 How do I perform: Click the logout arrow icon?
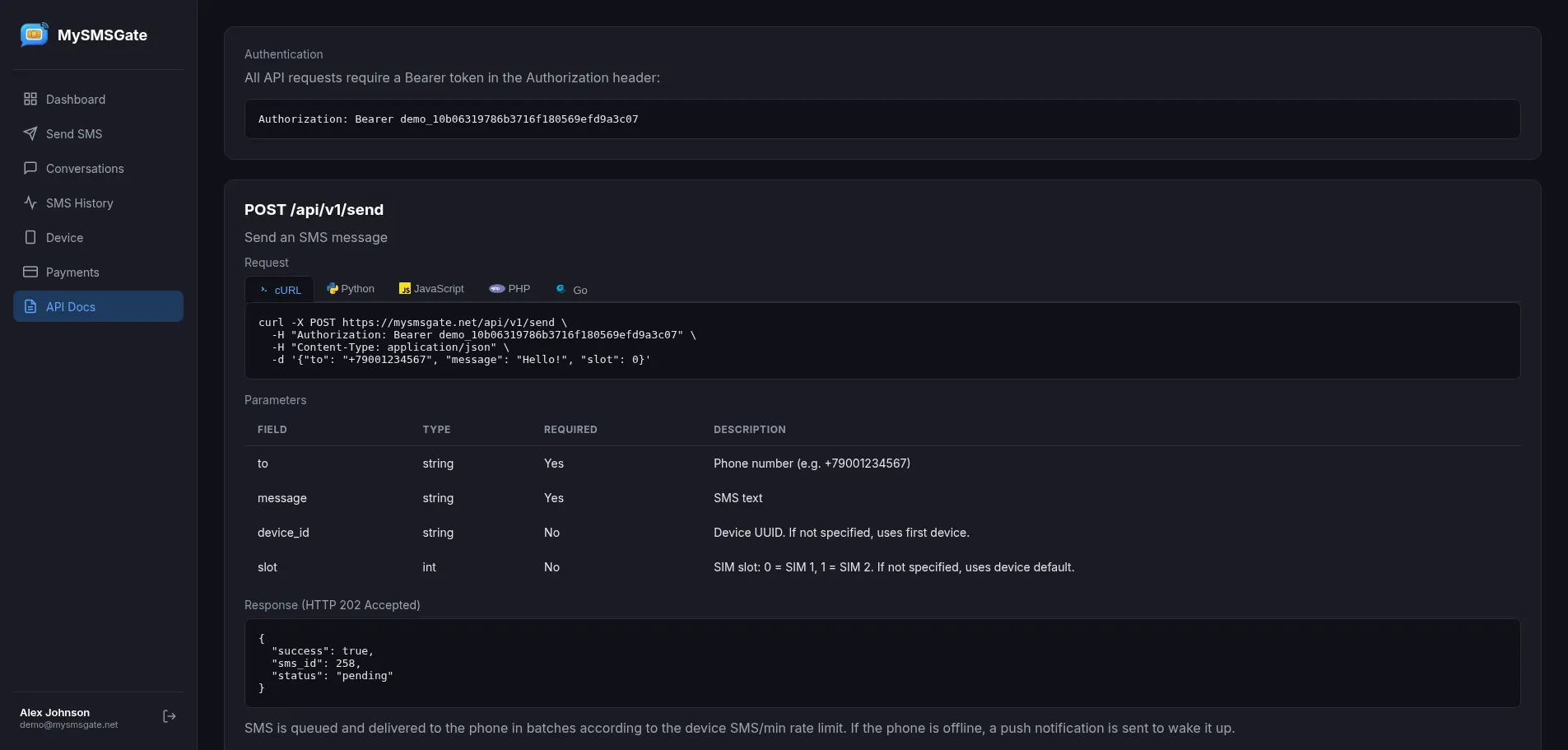tap(169, 716)
